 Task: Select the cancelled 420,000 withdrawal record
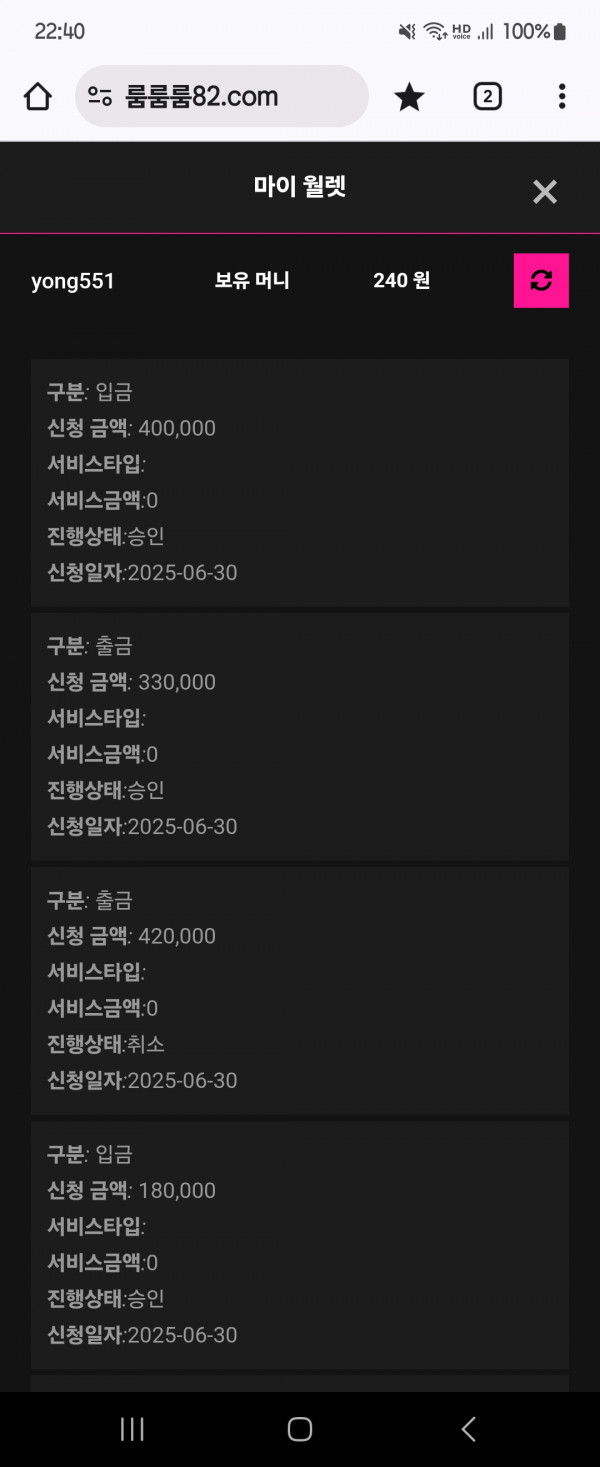(300, 990)
